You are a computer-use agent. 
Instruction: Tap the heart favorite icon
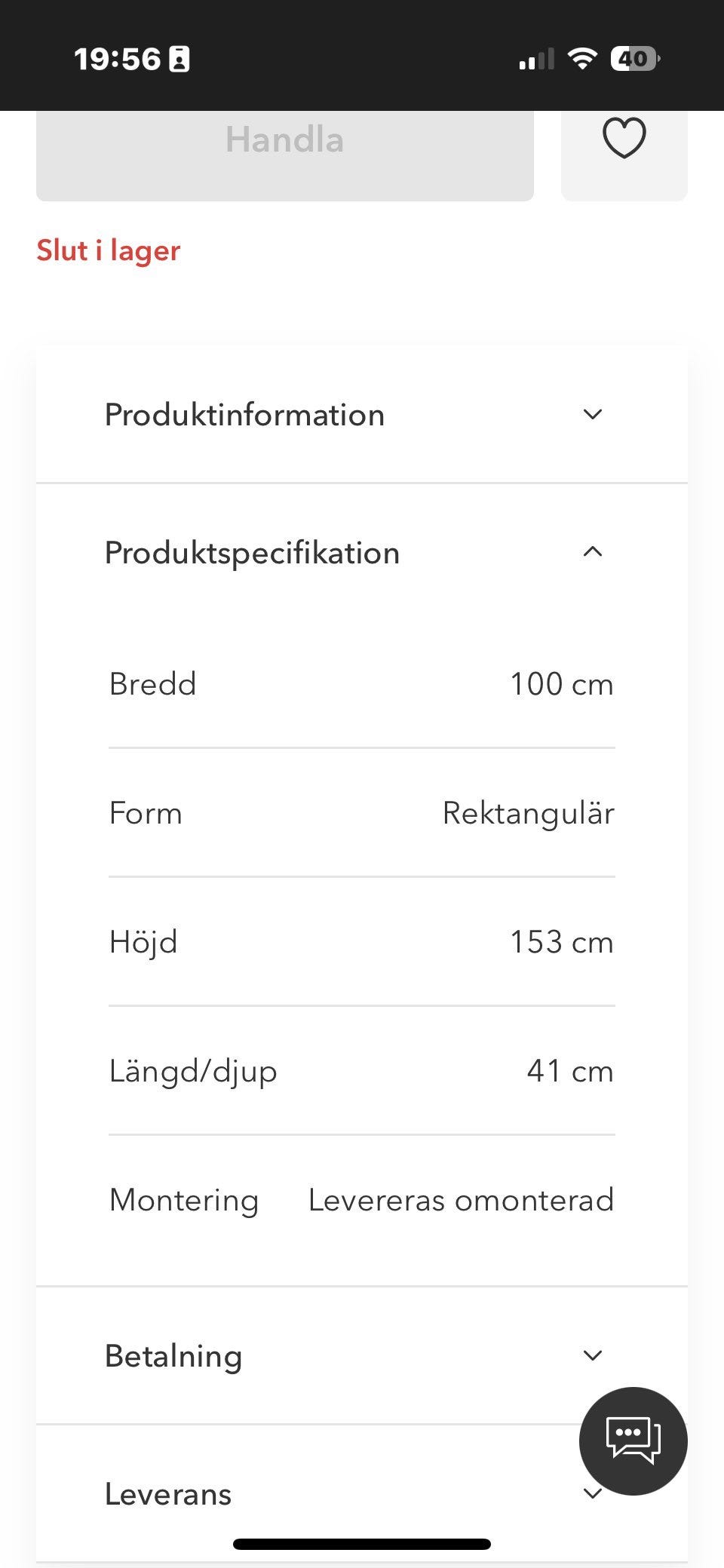tap(624, 139)
